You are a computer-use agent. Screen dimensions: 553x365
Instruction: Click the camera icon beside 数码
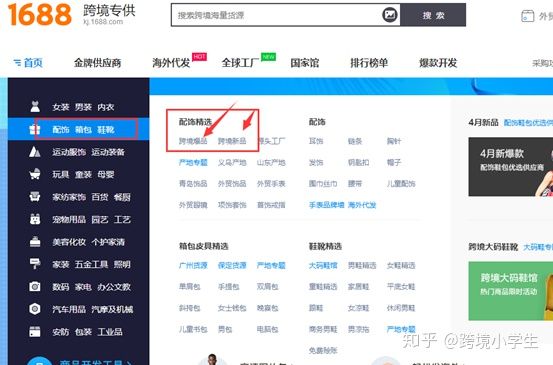(35, 286)
